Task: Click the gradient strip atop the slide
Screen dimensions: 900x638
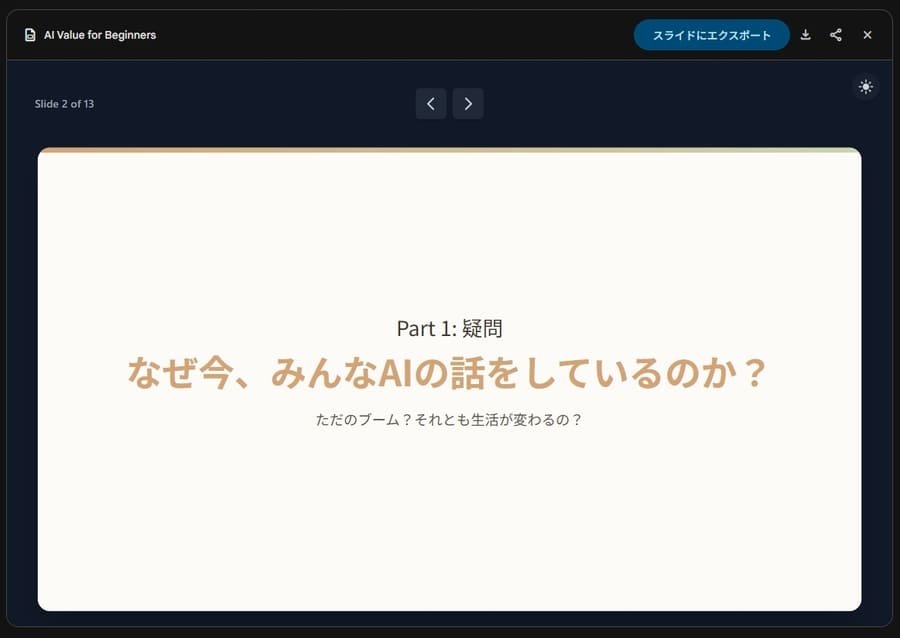Action: 449,150
